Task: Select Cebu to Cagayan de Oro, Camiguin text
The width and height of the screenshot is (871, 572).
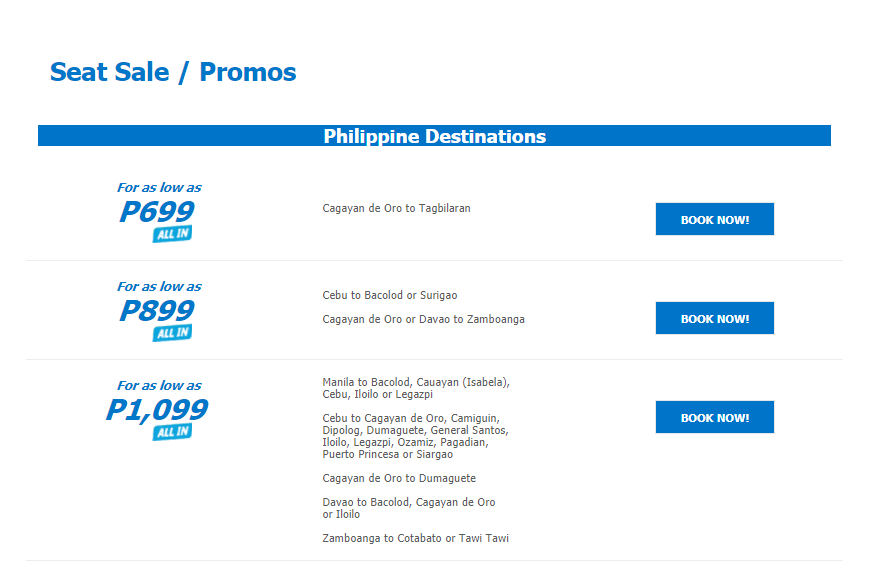Action: [x=416, y=436]
